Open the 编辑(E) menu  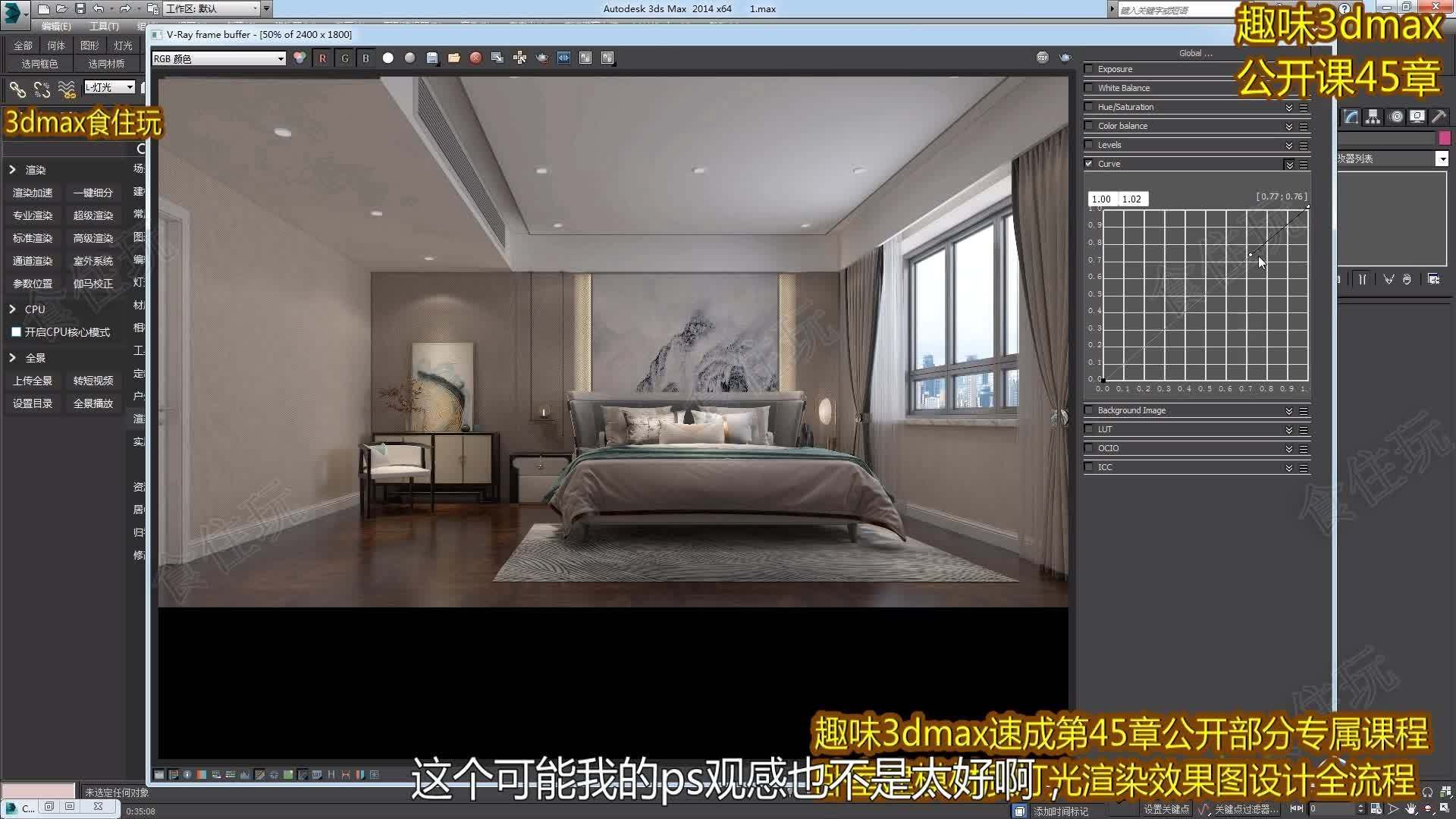[x=56, y=26]
